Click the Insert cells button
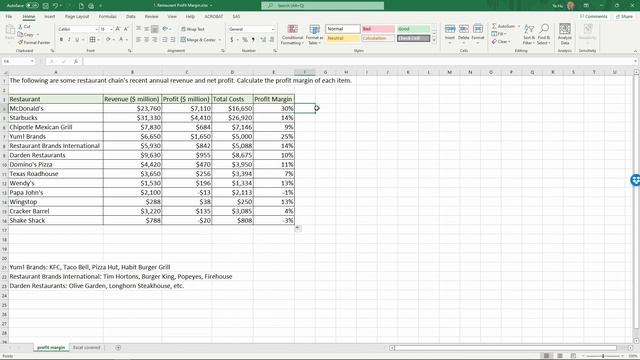Viewport: 640px width, 360px height. click(450, 34)
